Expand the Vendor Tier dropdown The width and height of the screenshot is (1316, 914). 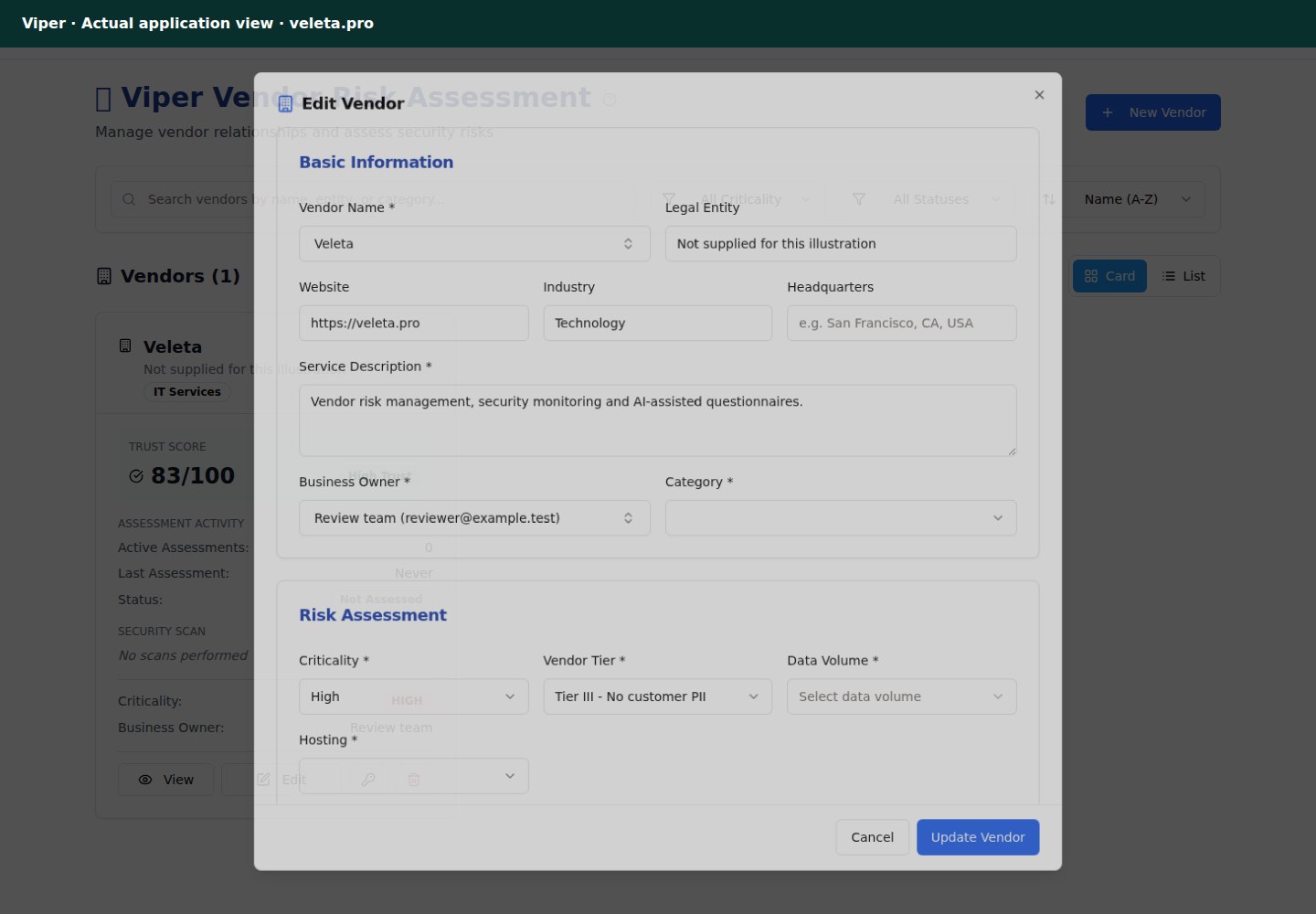pos(658,696)
